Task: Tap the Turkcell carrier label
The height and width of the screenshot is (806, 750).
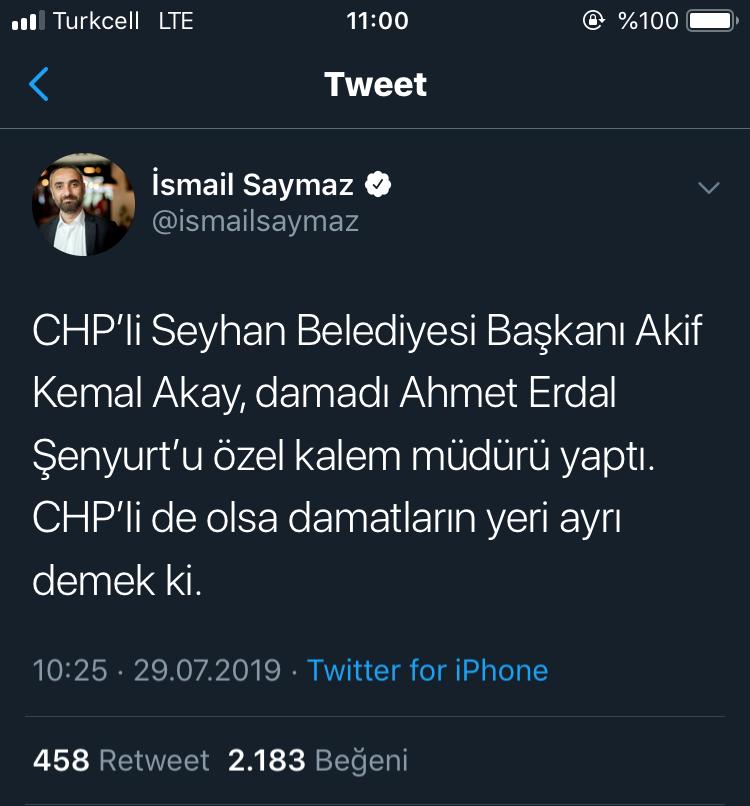Action: [96, 21]
